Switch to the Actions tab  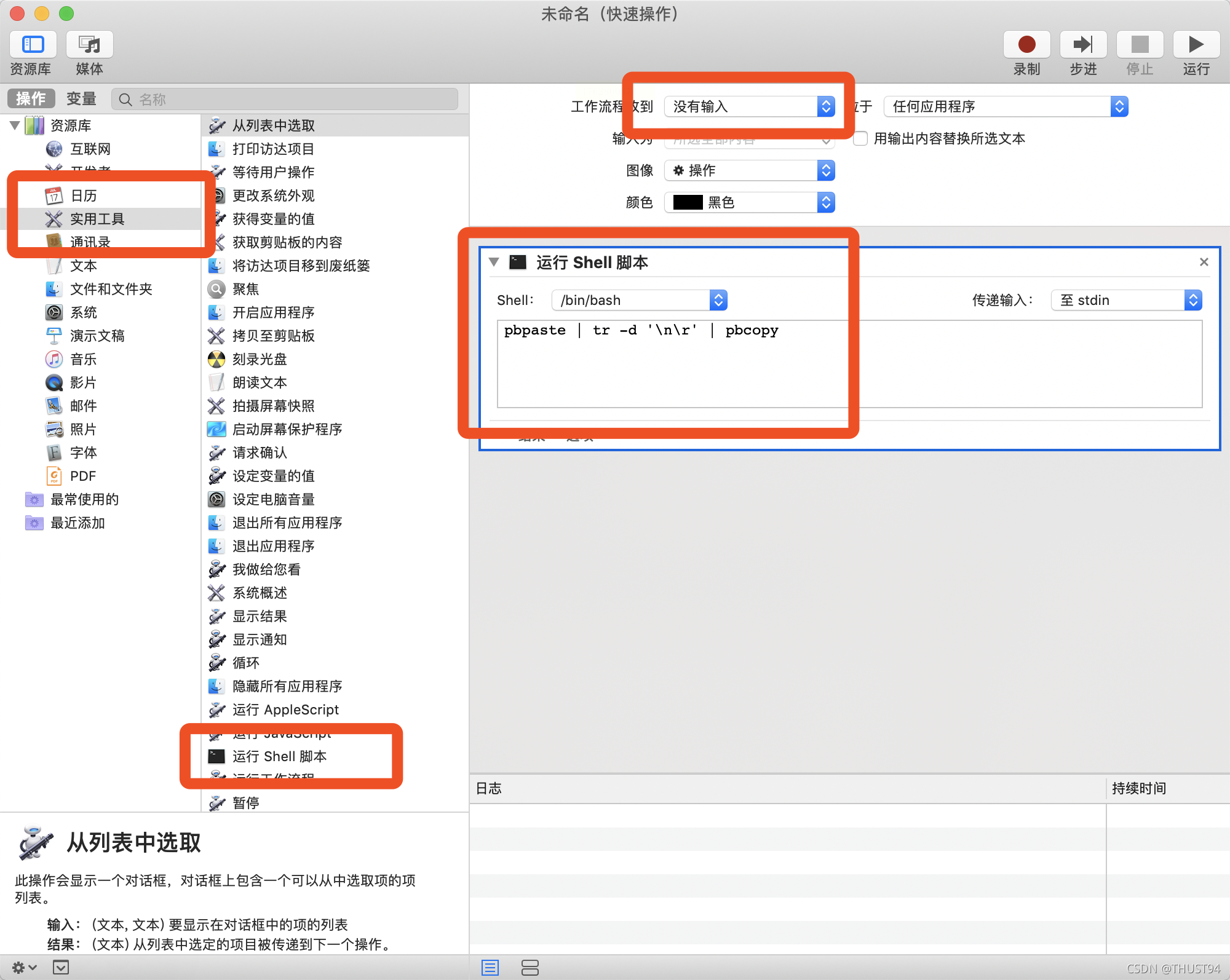(31, 99)
